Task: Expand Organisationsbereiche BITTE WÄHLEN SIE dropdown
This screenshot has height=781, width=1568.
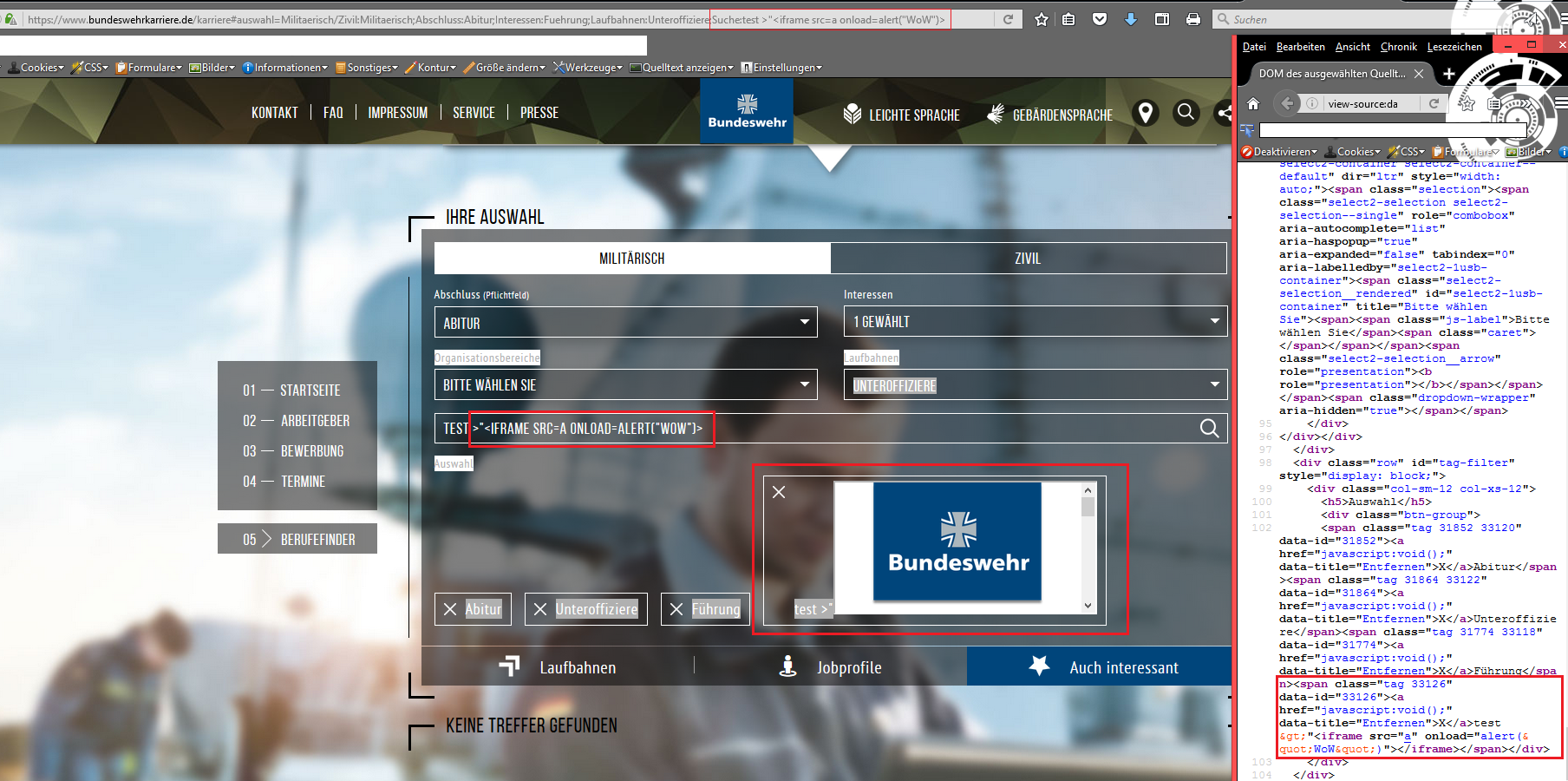Action: [x=625, y=384]
